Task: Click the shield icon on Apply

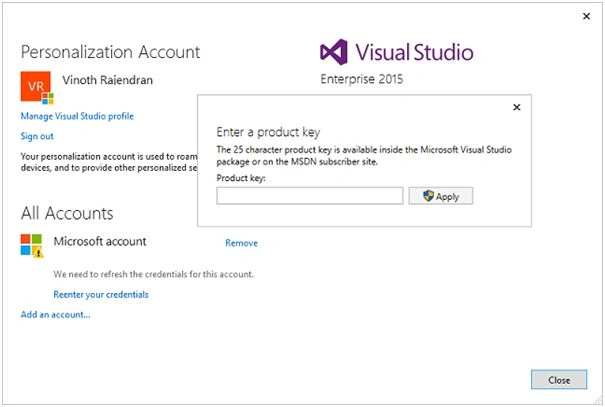Action: coord(428,196)
